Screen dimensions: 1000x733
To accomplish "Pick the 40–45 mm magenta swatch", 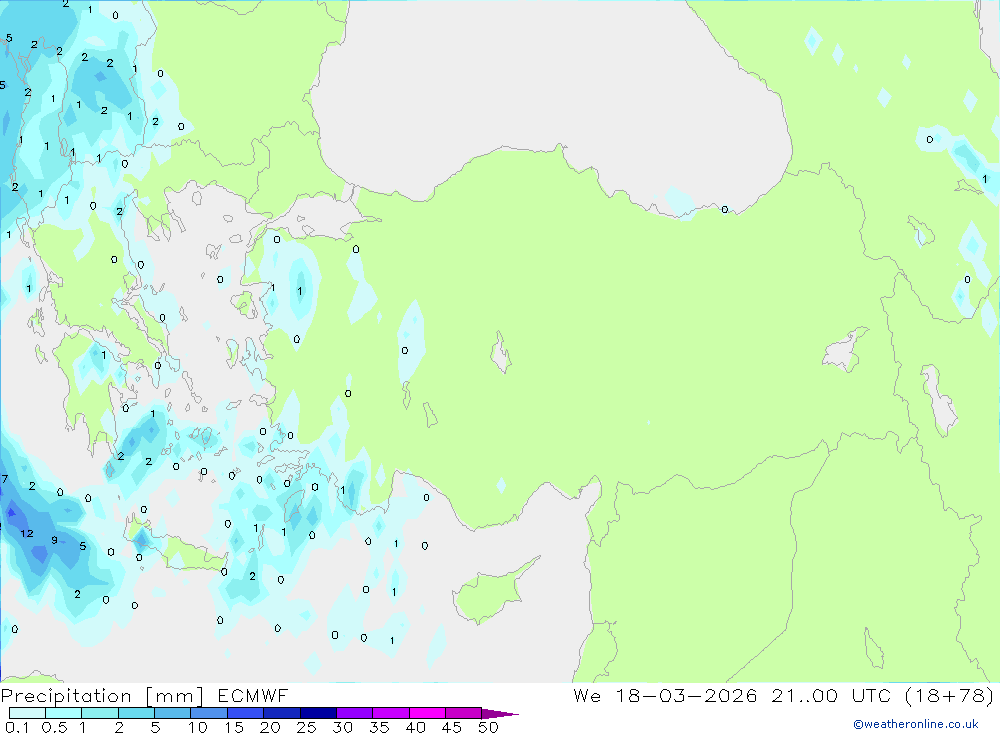I will tap(427, 713).
